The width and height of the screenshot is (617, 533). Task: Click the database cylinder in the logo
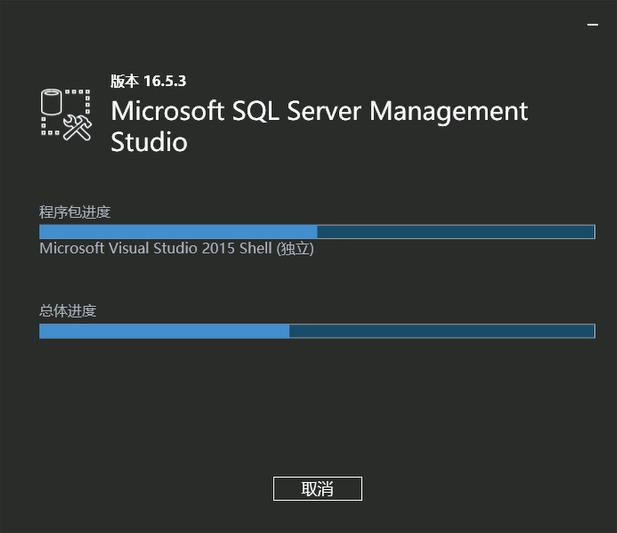[x=52, y=104]
